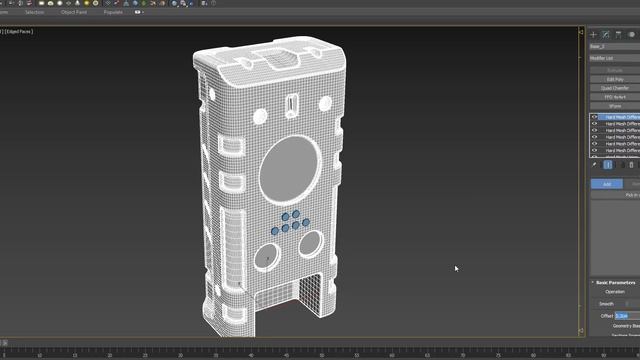Click the checkered diamond toolbar icon
This screenshot has height=360, width=640.
tap(108, 3)
